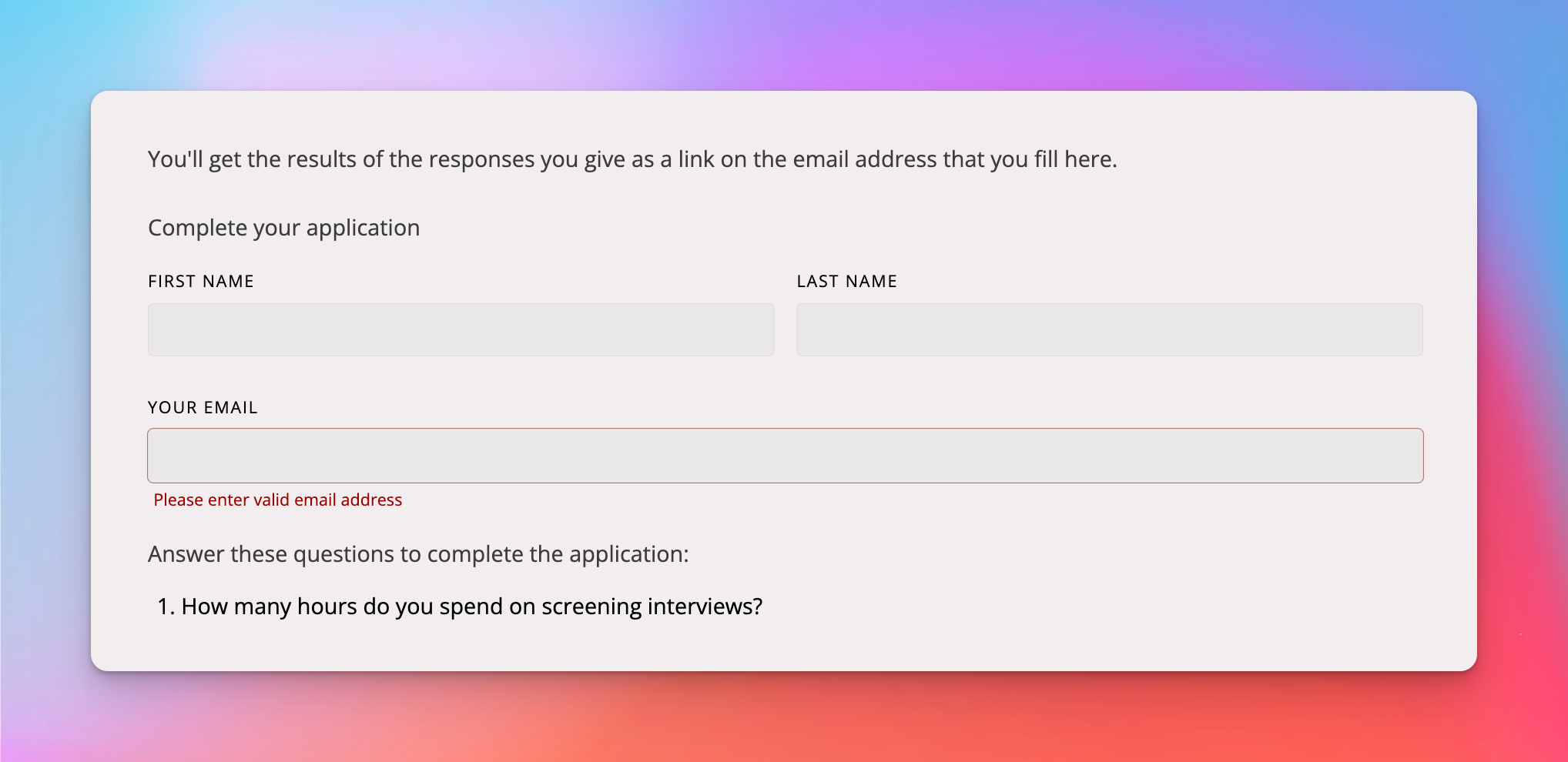Image resolution: width=1568 pixels, height=762 pixels.
Task: Click the FIRST NAME field label
Action: (201, 282)
